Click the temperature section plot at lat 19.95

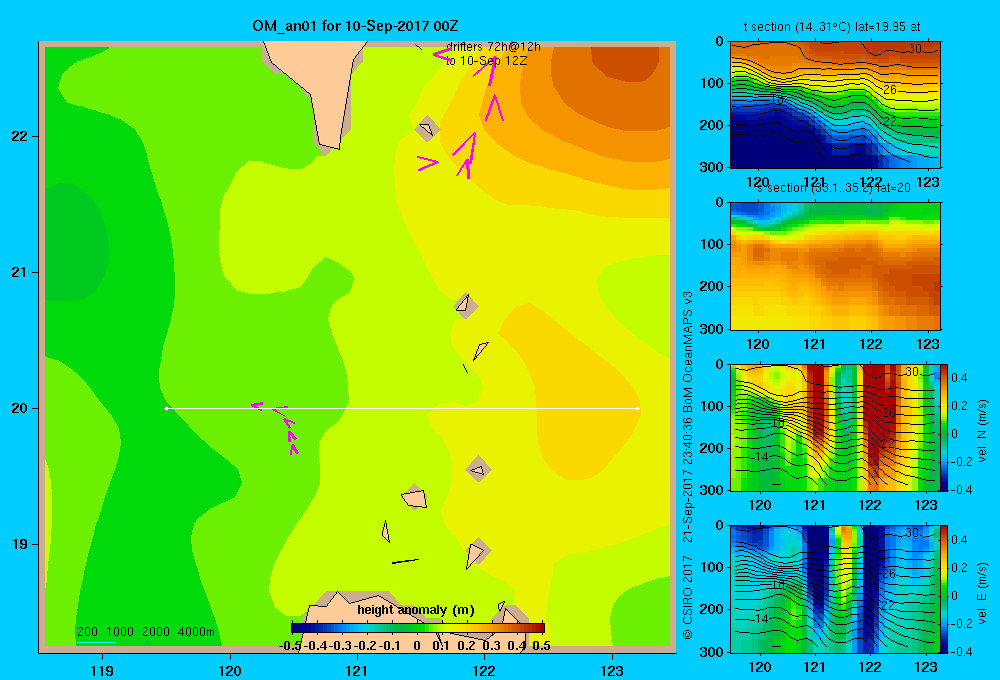click(835, 104)
